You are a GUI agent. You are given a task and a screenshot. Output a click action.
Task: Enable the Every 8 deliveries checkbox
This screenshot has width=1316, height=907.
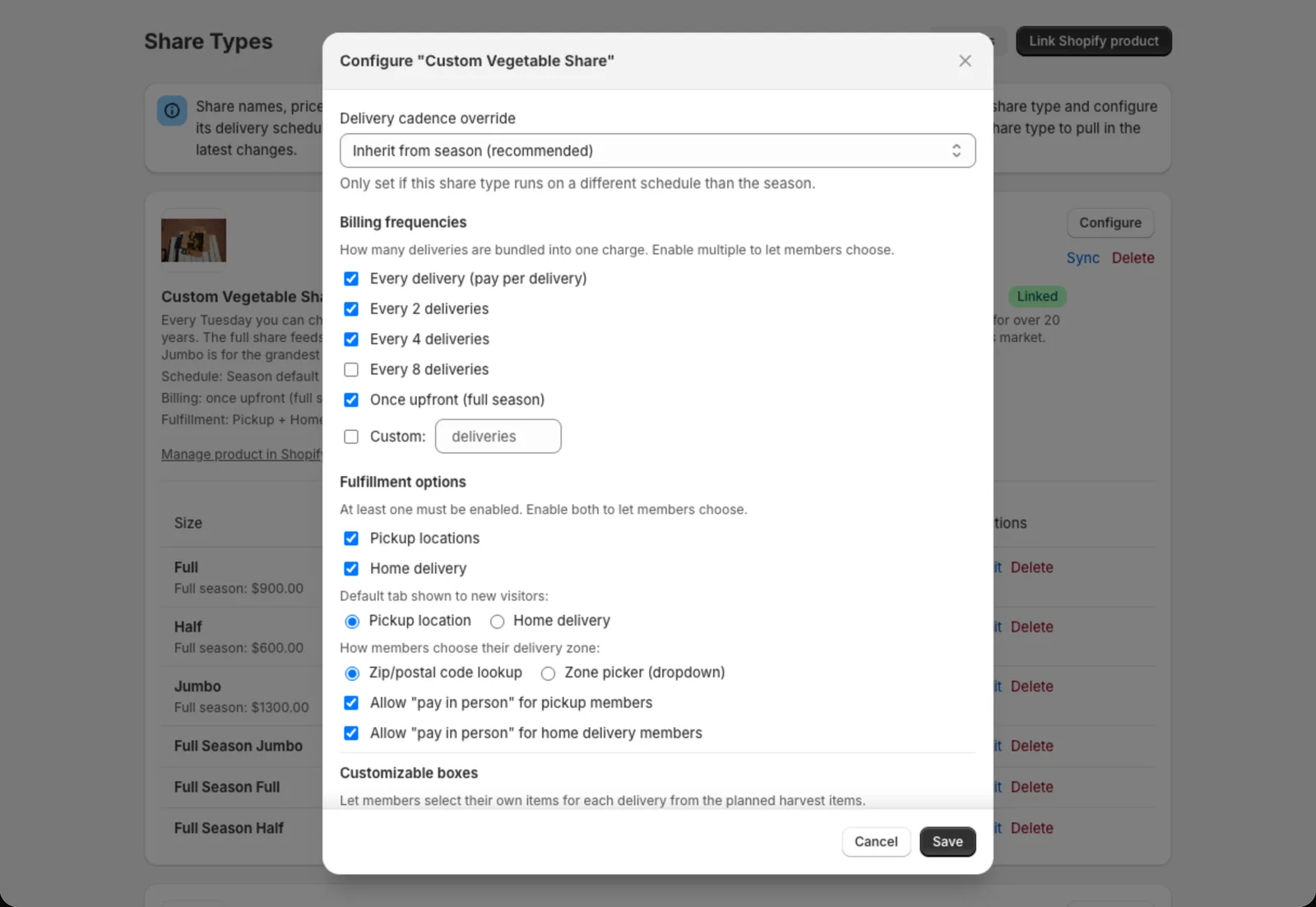pyautogui.click(x=351, y=370)
